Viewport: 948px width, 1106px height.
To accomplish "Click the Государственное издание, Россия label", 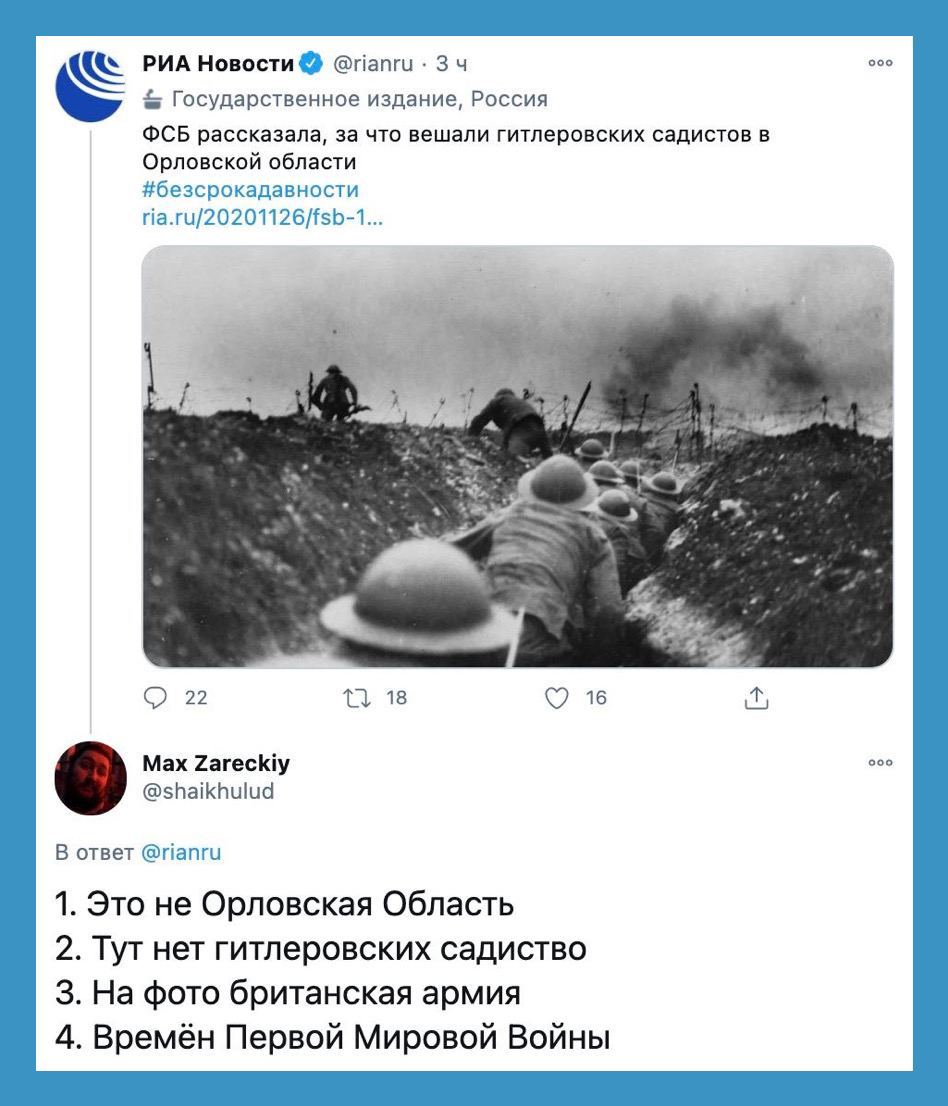I will [360, 99].
